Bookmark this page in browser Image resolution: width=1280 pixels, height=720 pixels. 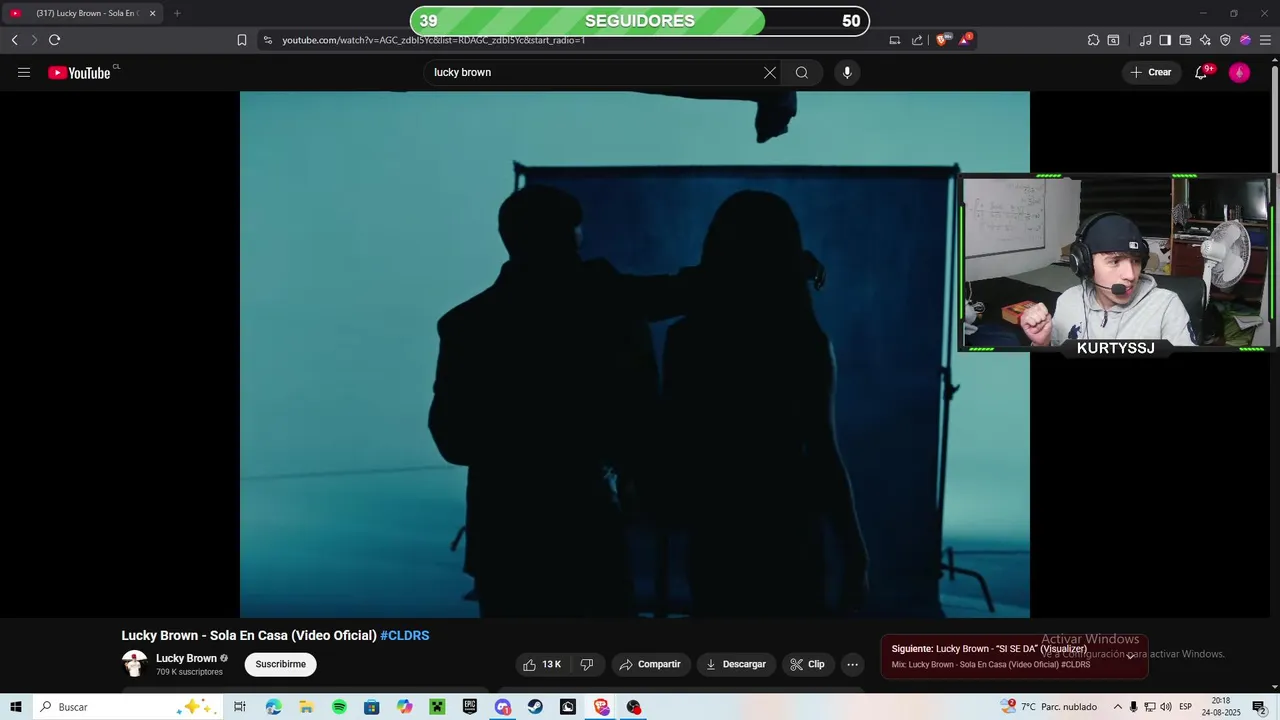241,40
